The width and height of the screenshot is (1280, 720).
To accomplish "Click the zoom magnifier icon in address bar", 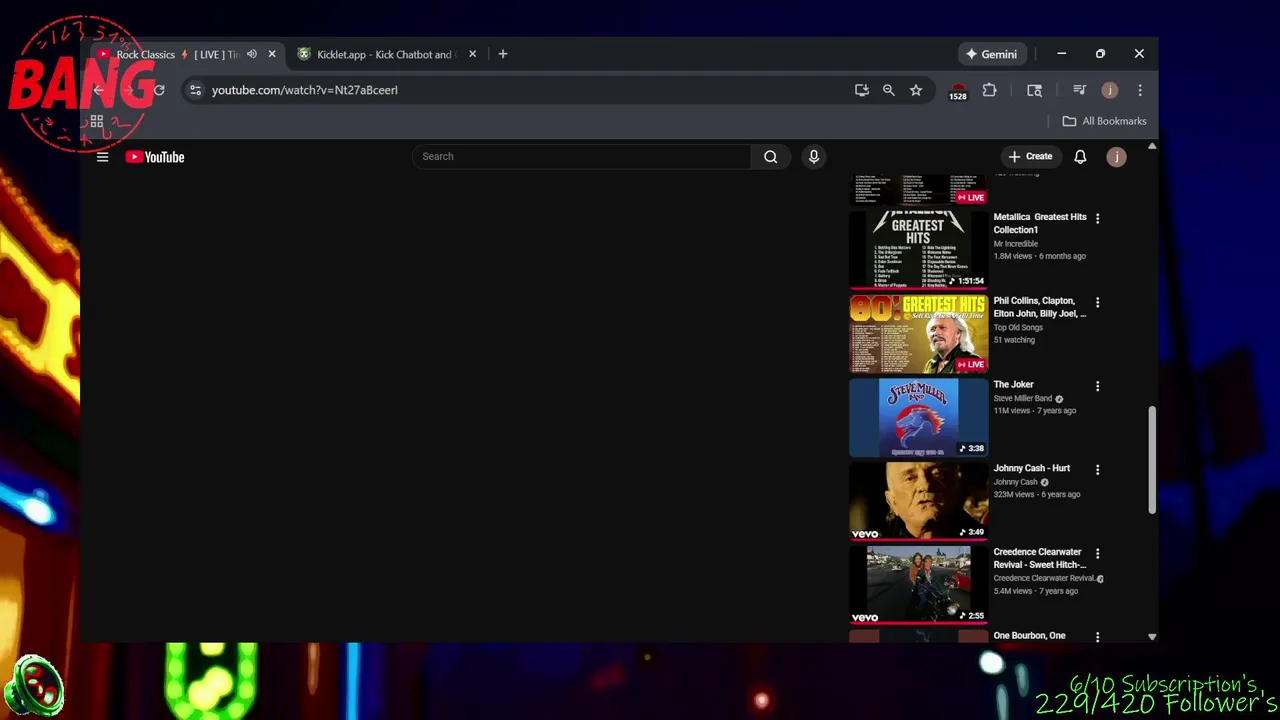I will (889, 90).
